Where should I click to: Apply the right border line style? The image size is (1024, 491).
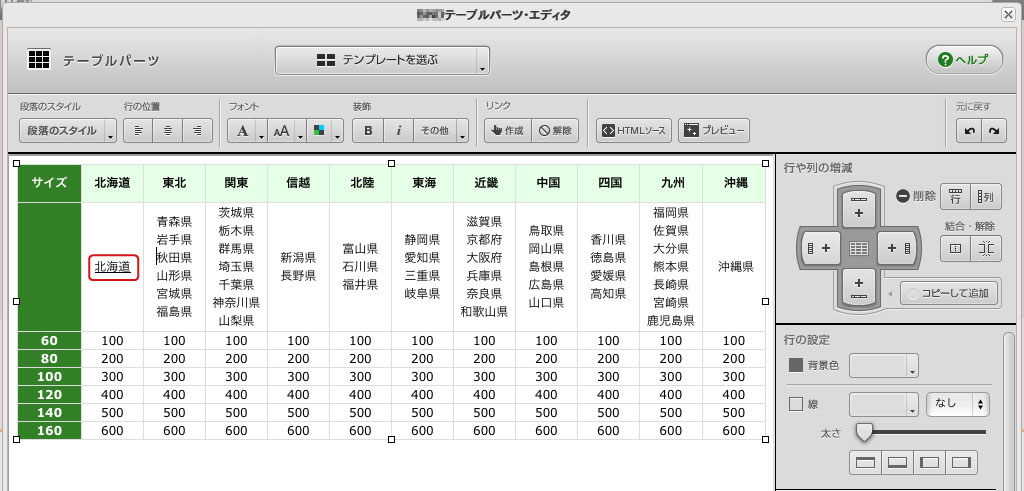(961, 462)
